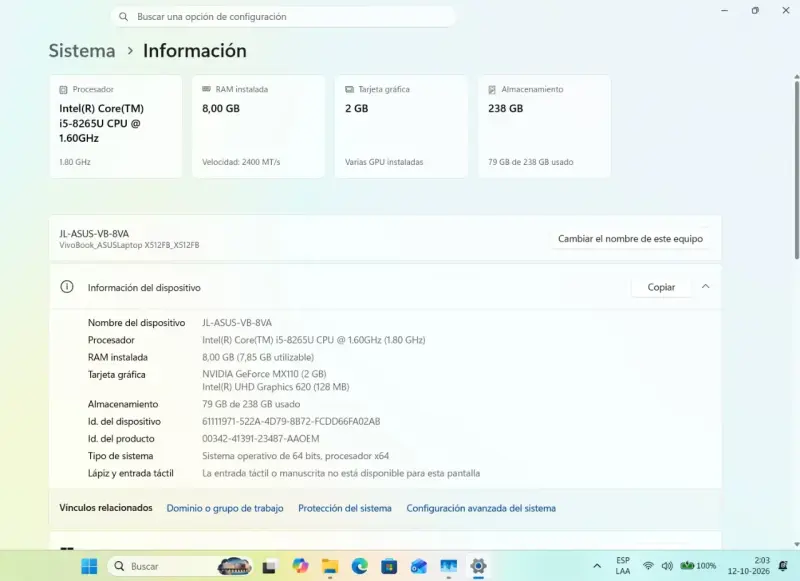Copy device information with Copiar
Viewport: 800px width, 581px height.
[x=661, y=287]
